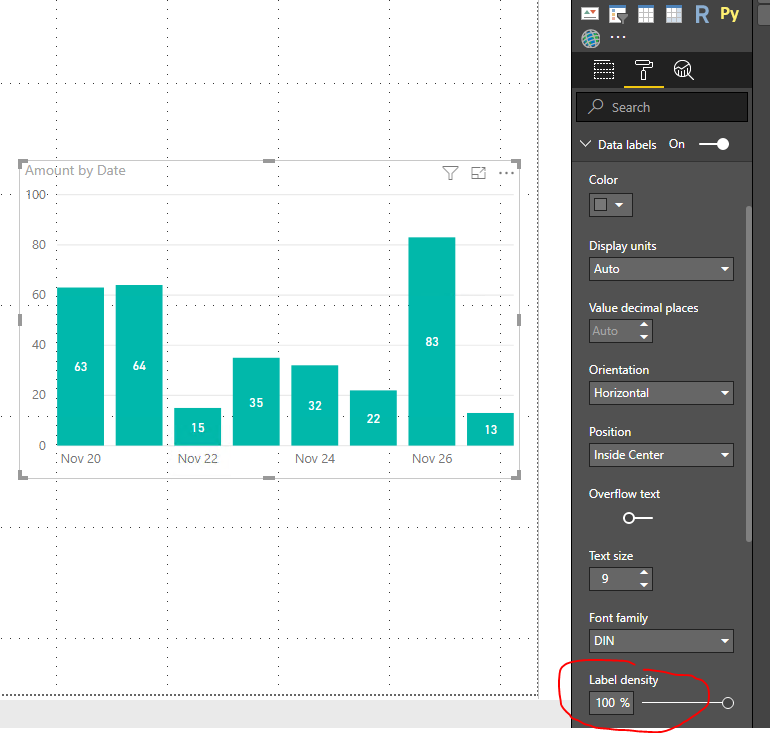Select the bar labeled 22
770x733 pixels.
coord(373,418)
